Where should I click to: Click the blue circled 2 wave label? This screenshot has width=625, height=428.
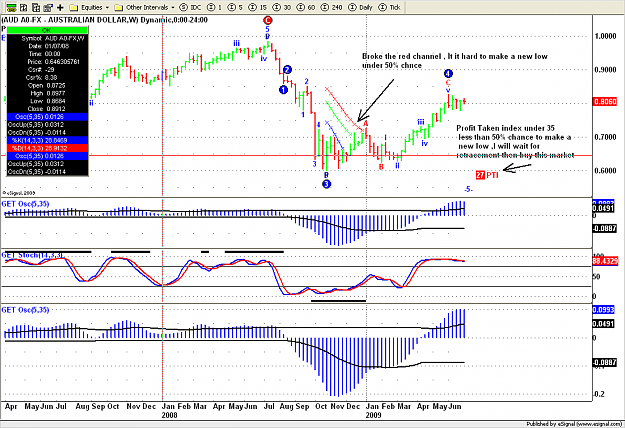coord(287,70)
